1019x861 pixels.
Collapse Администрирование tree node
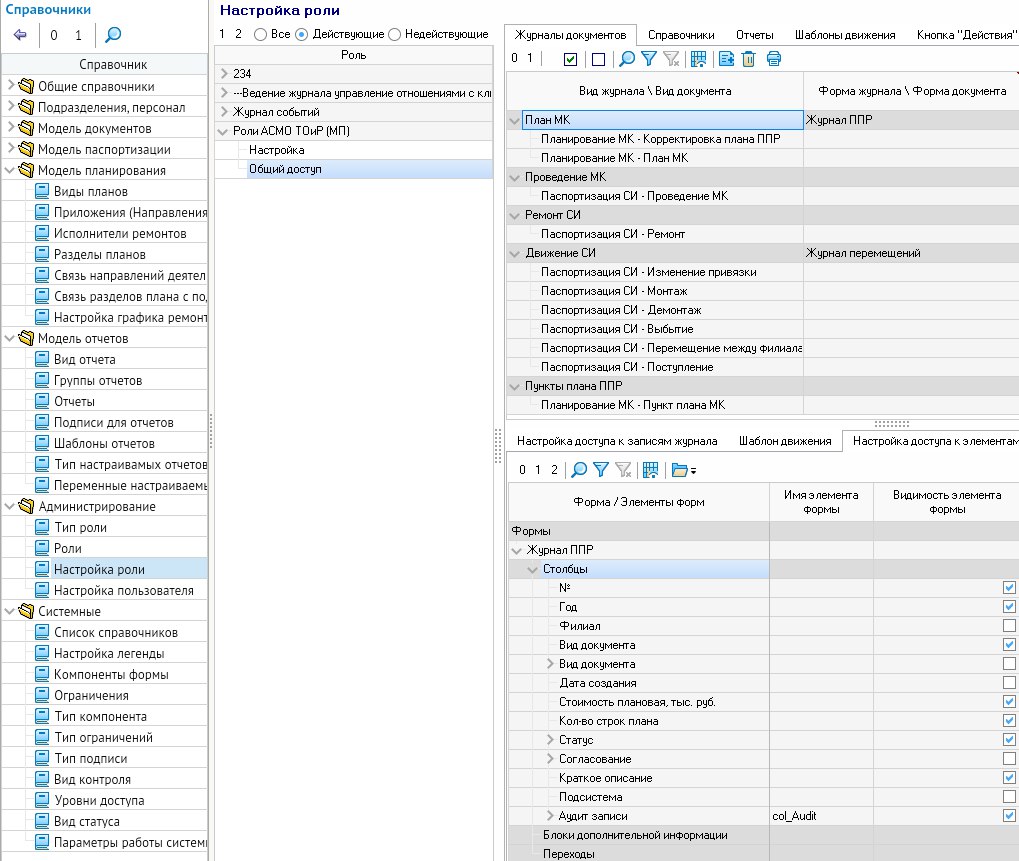(x=10, y=506)
